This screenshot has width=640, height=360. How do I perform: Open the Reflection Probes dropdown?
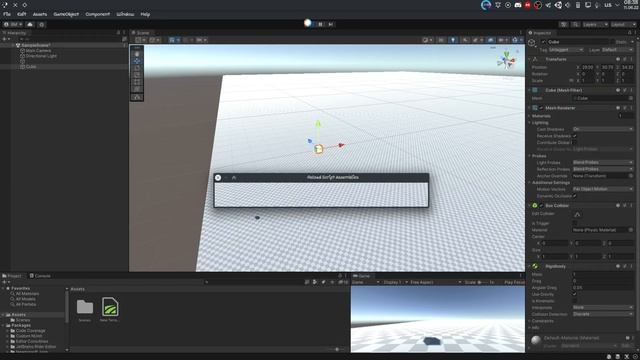pyautogui.click(x=603, y=169)
